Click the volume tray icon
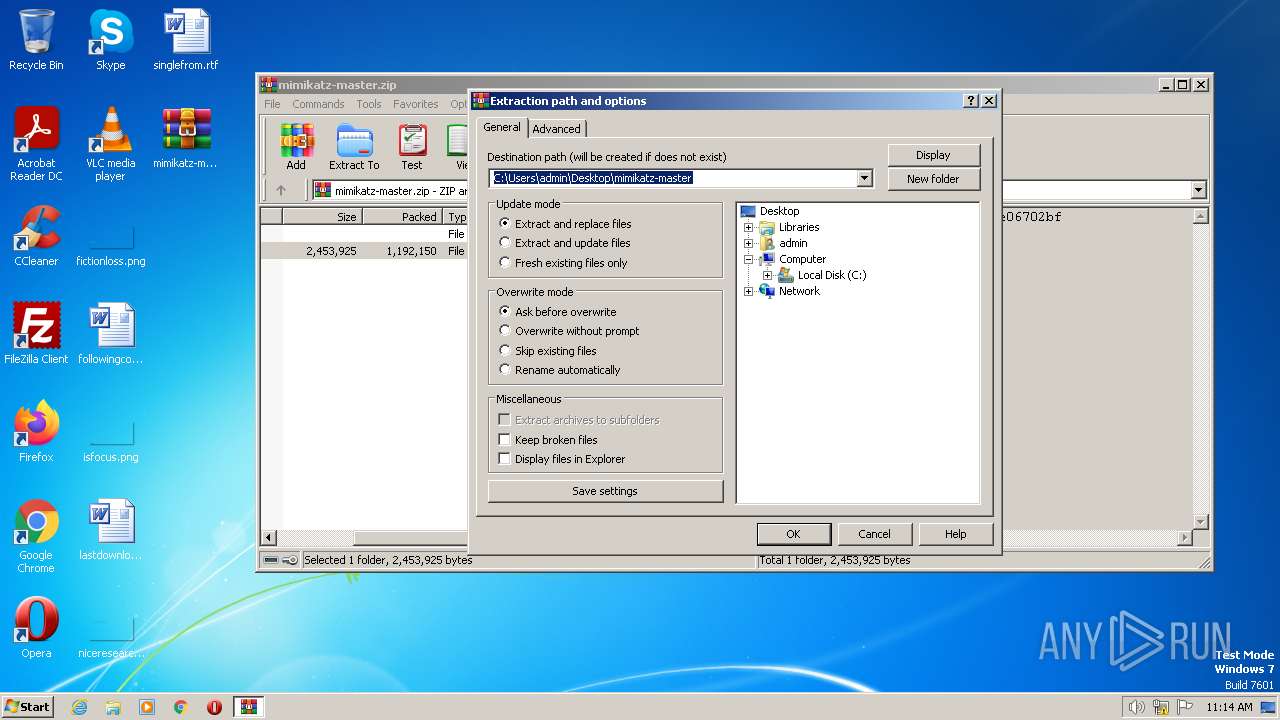The width and height of the screenshot is (1280, 720). point(1136,707)
